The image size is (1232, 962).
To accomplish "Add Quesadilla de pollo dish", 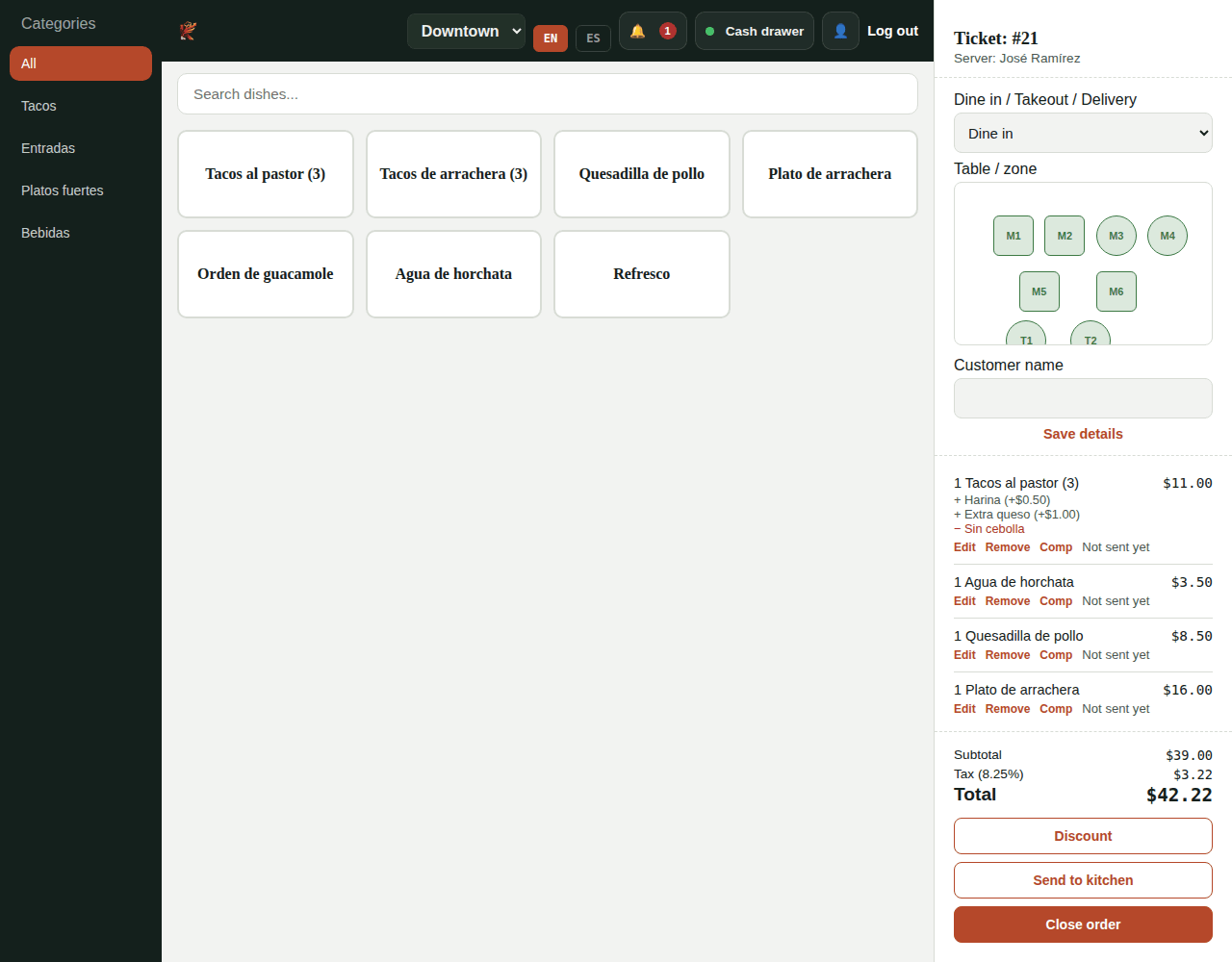I will [642, 174].
